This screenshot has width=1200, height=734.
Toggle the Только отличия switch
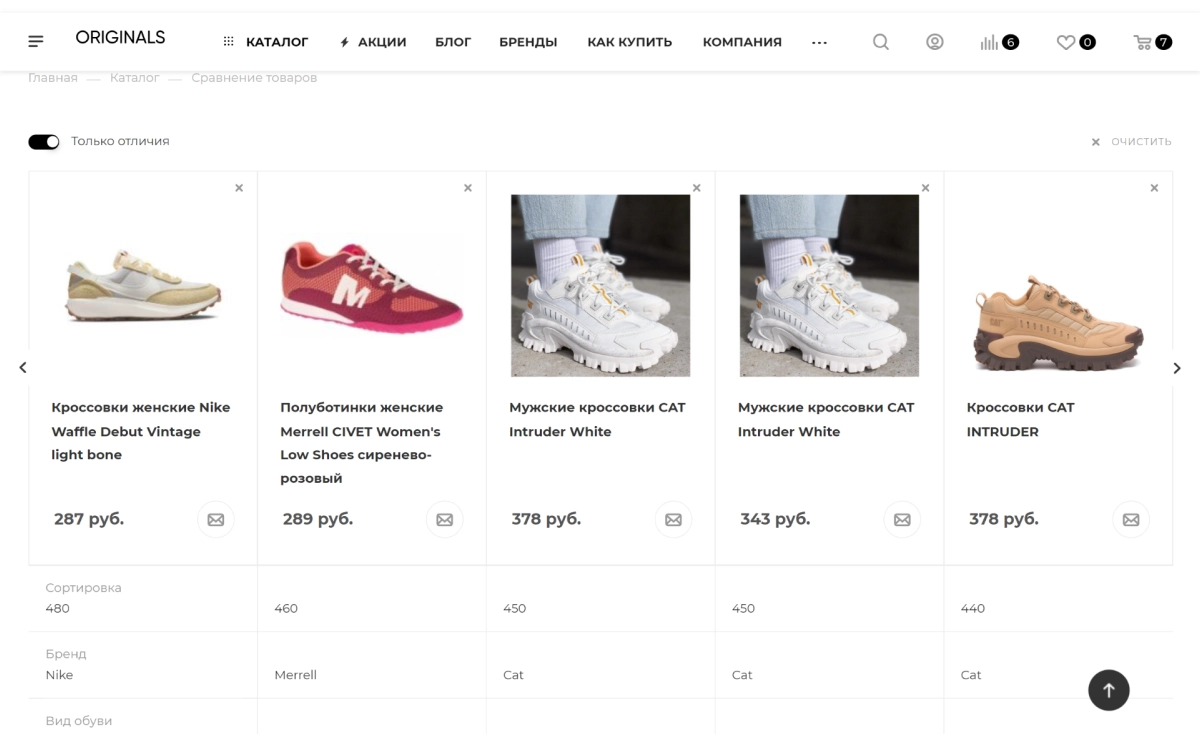pos(44,142)
